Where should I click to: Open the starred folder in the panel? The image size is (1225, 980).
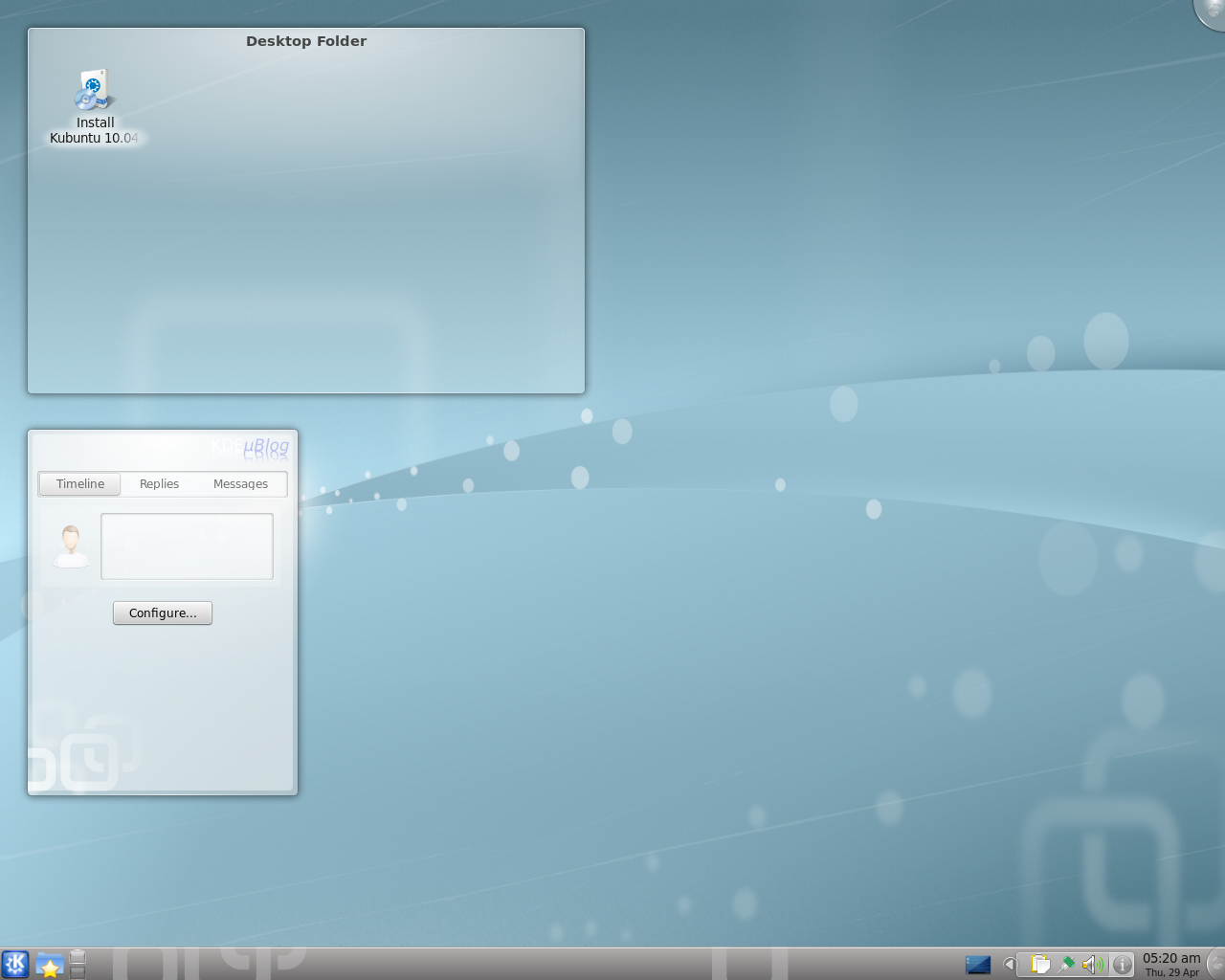[50, 965]
